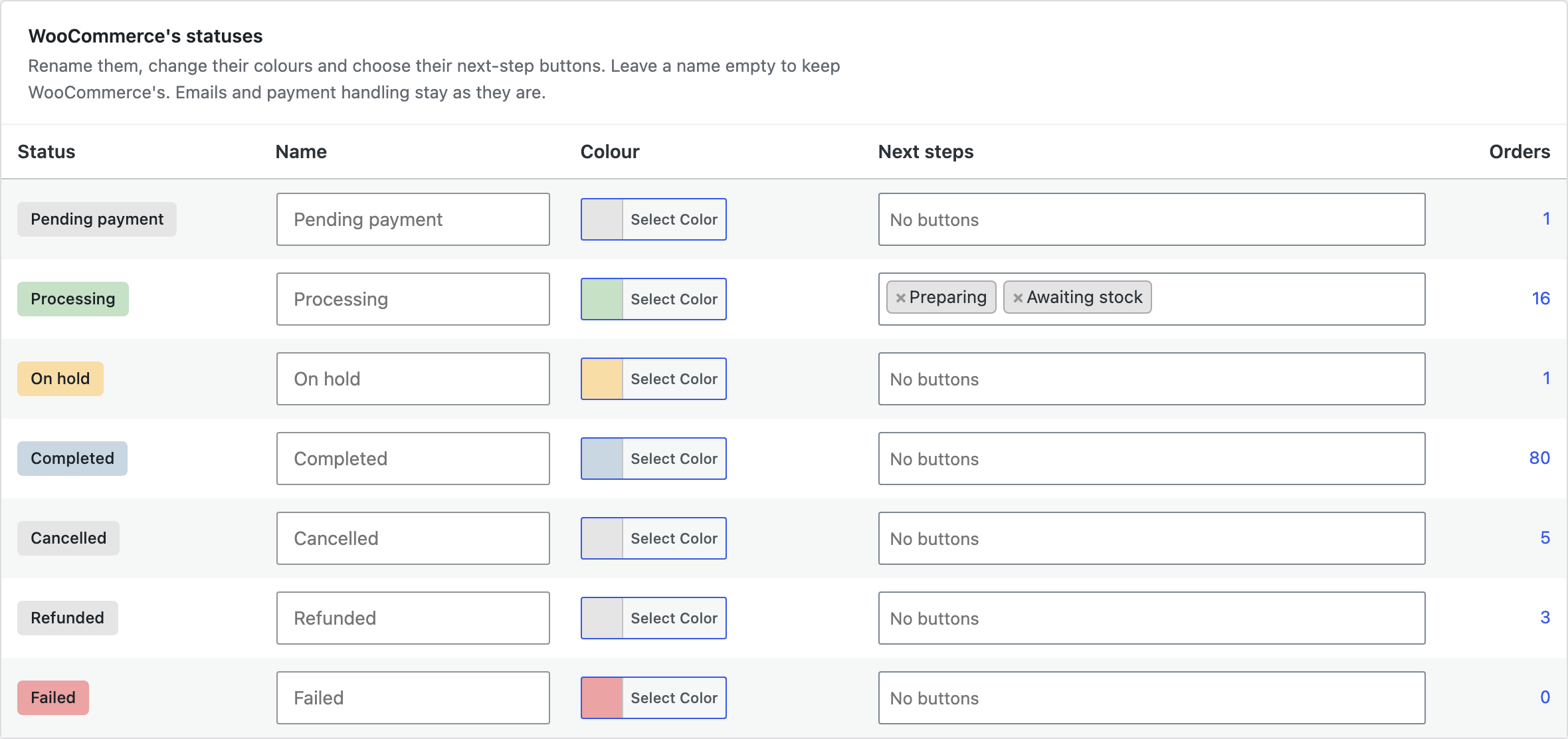Open the Pending payment orders count link
This screenshot has width=1568, height=739.
1546,219
